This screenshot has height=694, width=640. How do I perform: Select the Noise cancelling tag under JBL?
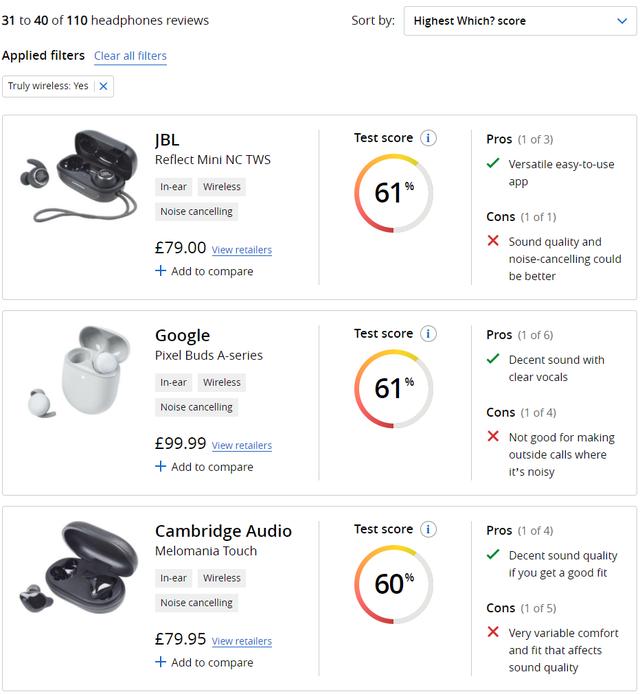197,212
